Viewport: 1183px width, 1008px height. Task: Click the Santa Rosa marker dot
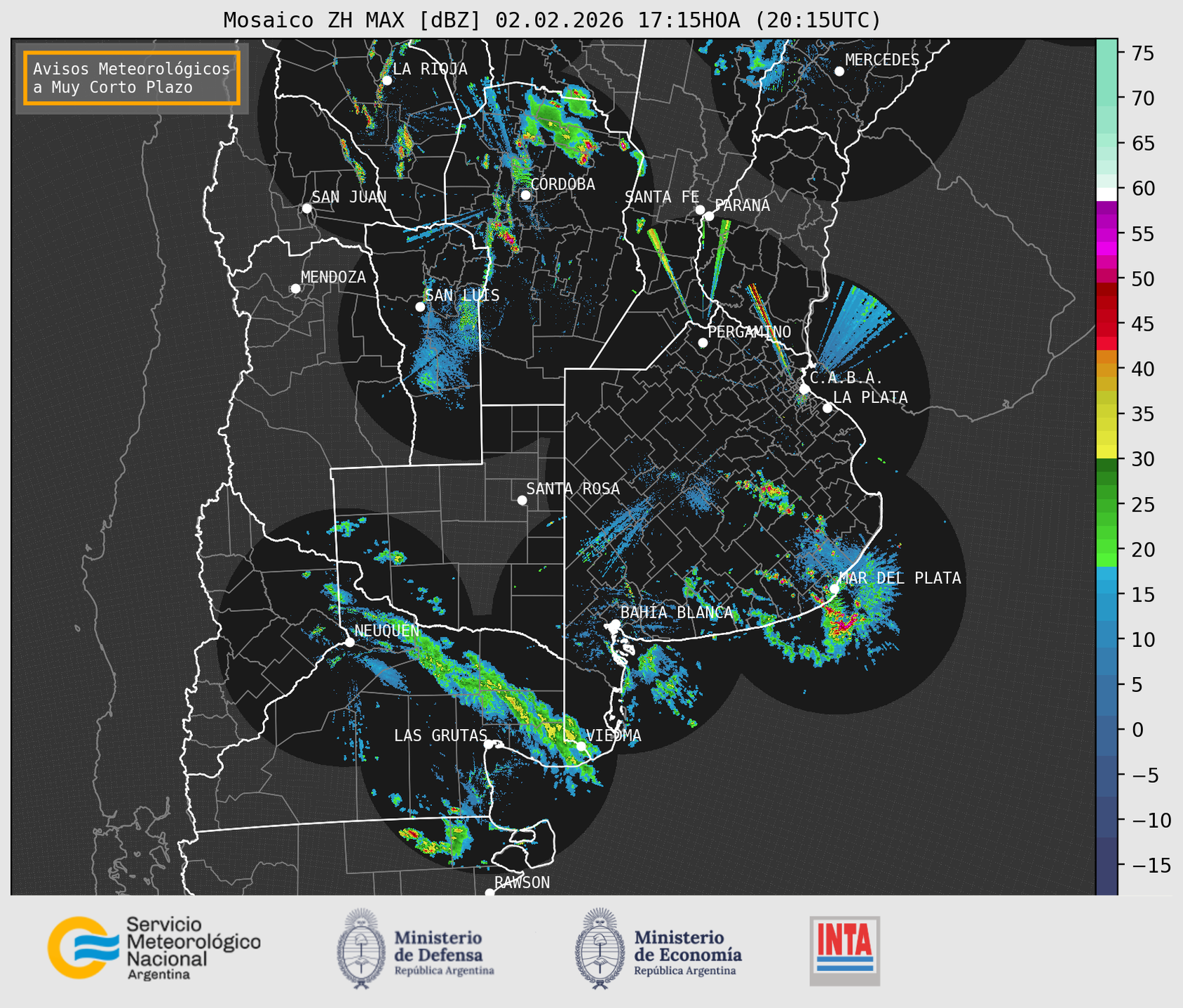522,500
